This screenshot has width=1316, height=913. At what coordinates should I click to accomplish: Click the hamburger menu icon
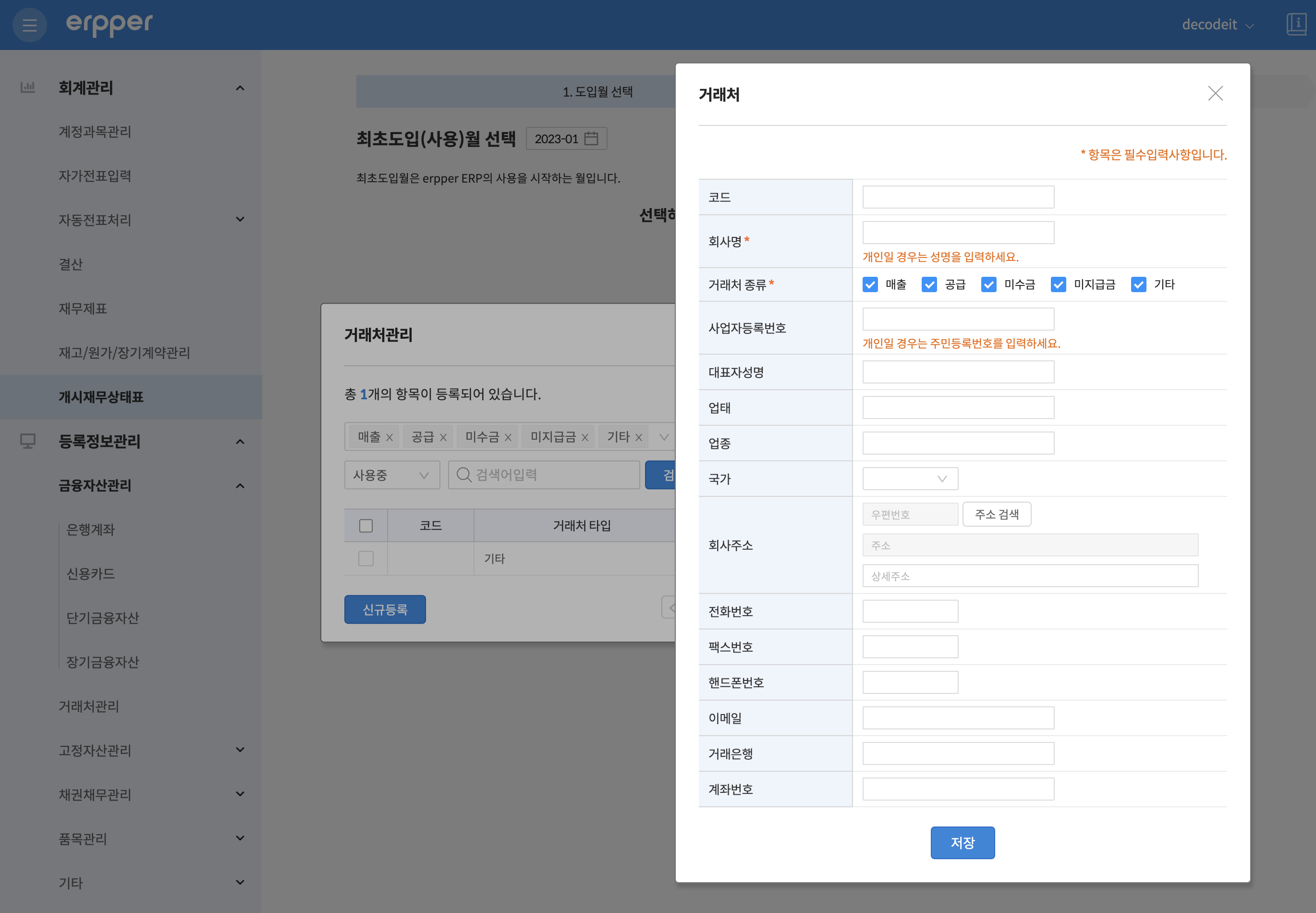(29, 25)
